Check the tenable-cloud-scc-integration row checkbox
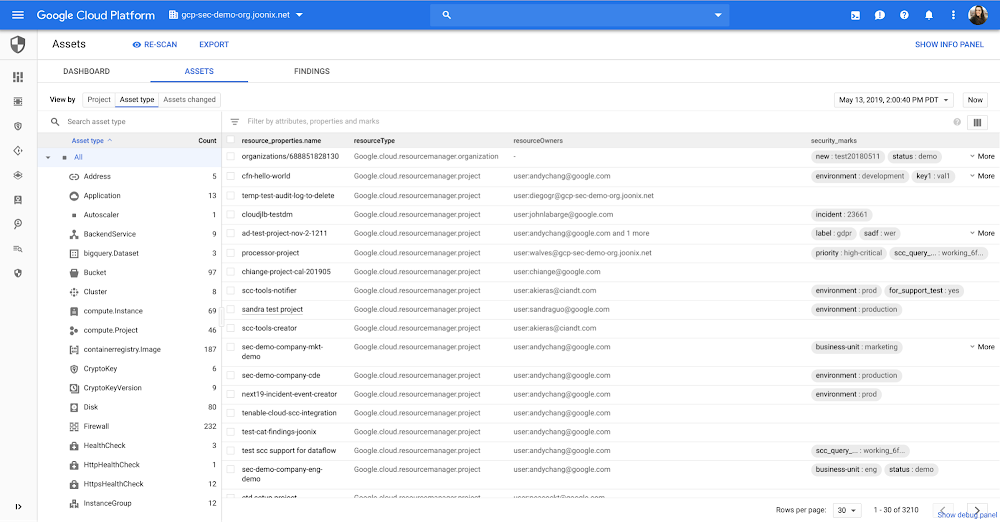 pyautogui.click(x=231, y=413)
